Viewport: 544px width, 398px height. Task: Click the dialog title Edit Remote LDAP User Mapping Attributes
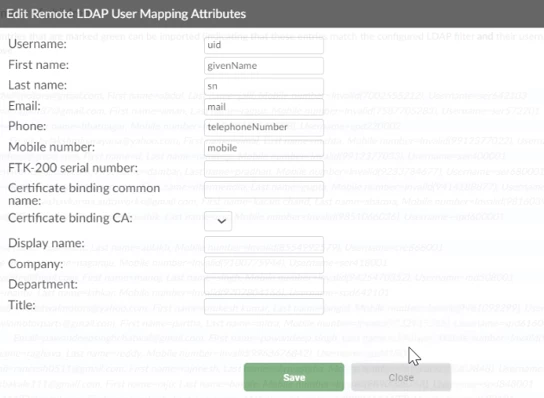(x=126, y=14)
